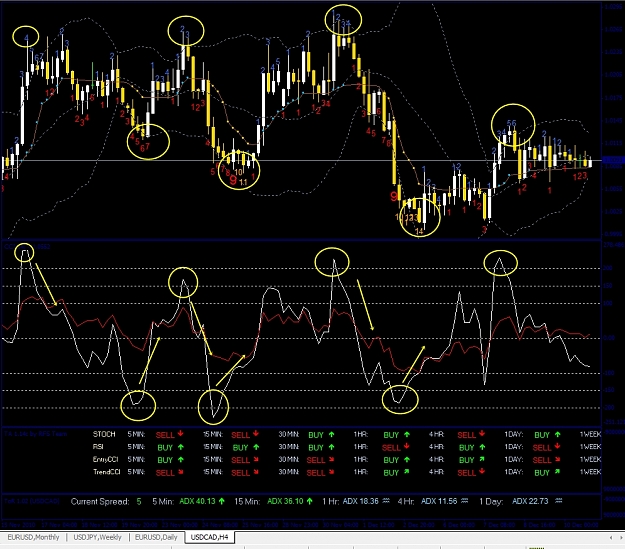
Task: Click the red arrow beside TrendCCI 30MIN SELL
Action: click(331, 472)
